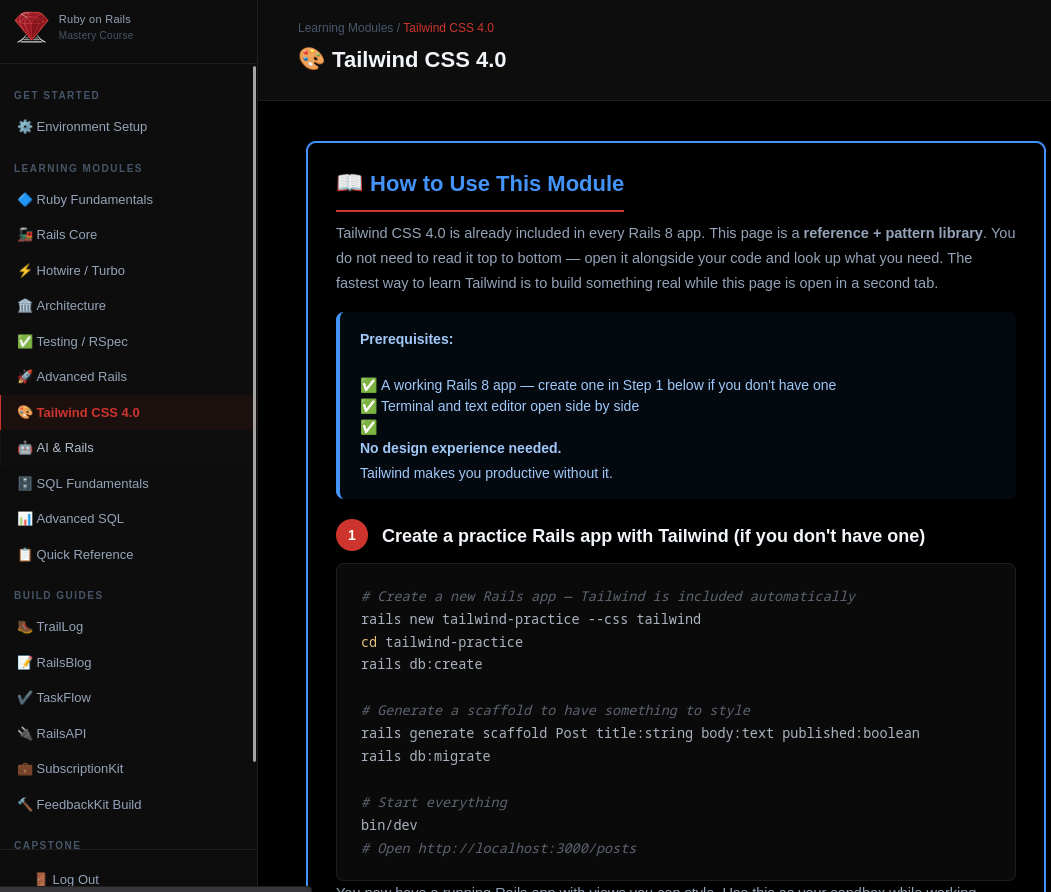1051x892 pixels.
Task: Click the horizontal scrollbar at the bottom
Action: pos(156,889)
